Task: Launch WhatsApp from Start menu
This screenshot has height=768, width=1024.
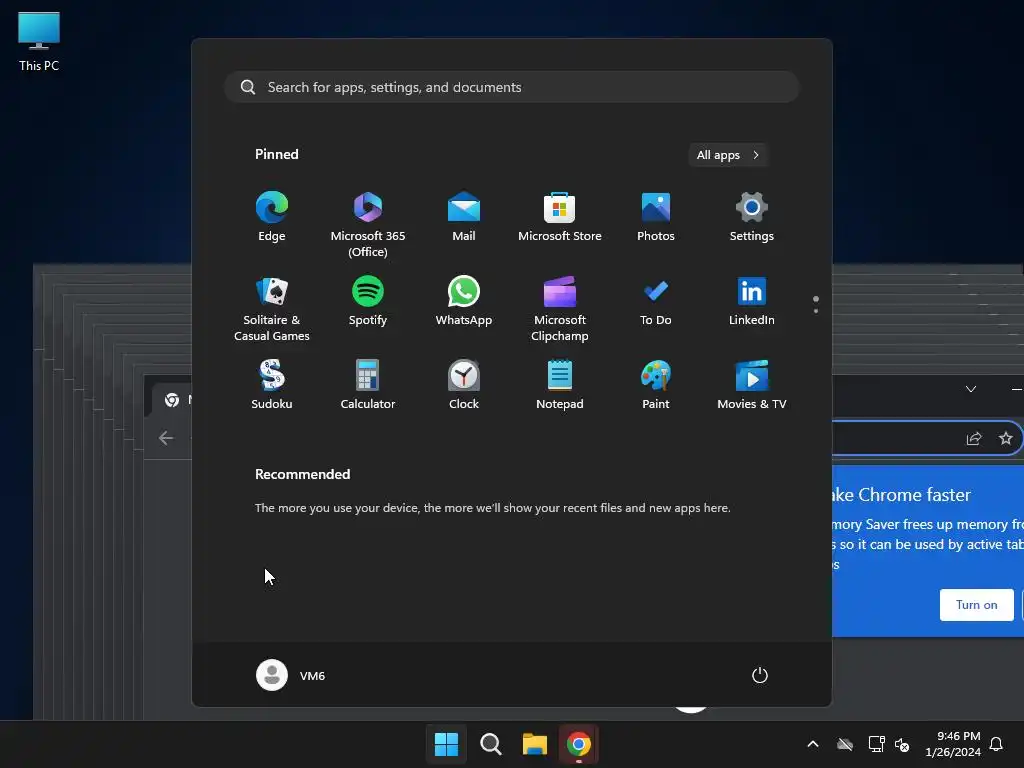Action: click(x=464, y=301)
